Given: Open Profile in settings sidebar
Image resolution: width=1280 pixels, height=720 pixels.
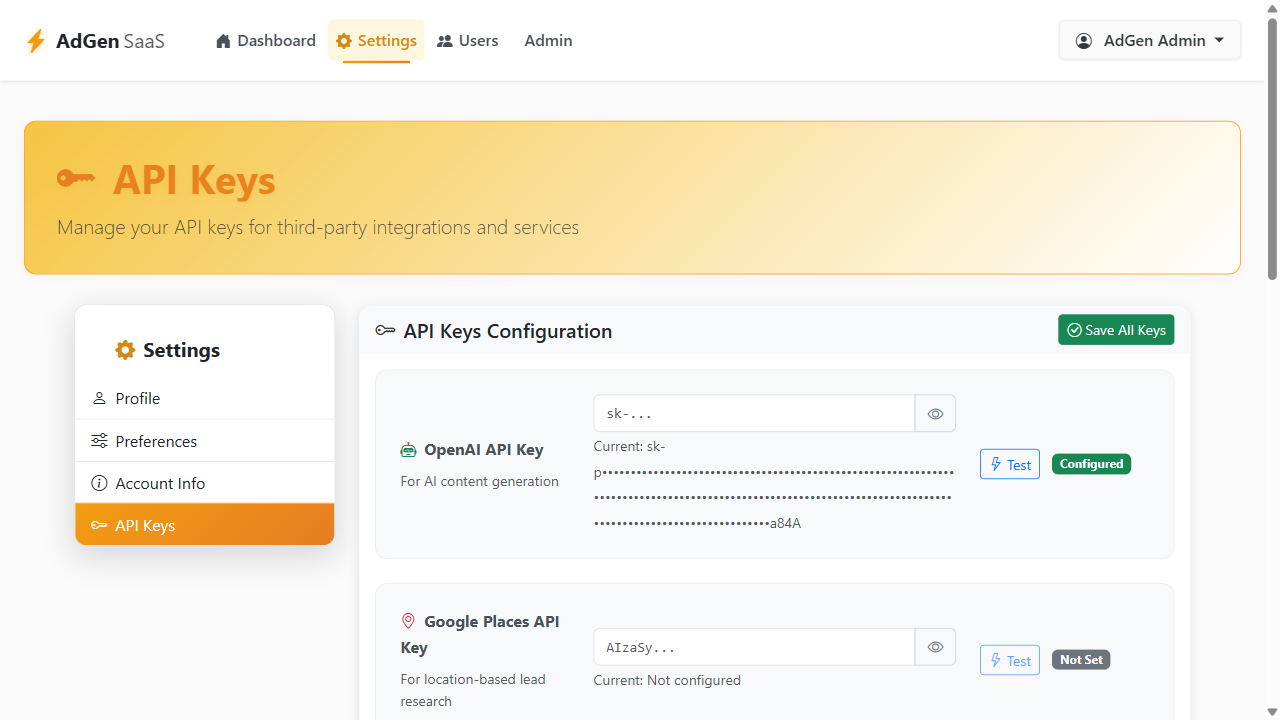Looking at the screenshot, I should [205, 398].
